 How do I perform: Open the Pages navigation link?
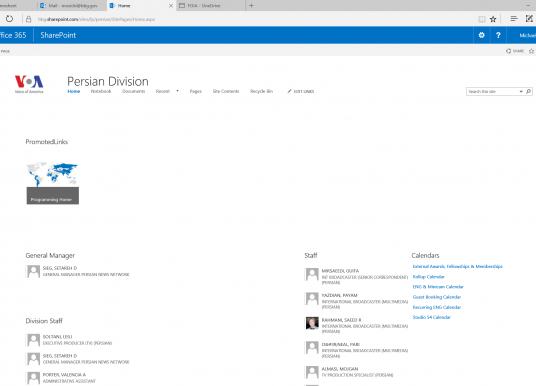click(196, 91)
